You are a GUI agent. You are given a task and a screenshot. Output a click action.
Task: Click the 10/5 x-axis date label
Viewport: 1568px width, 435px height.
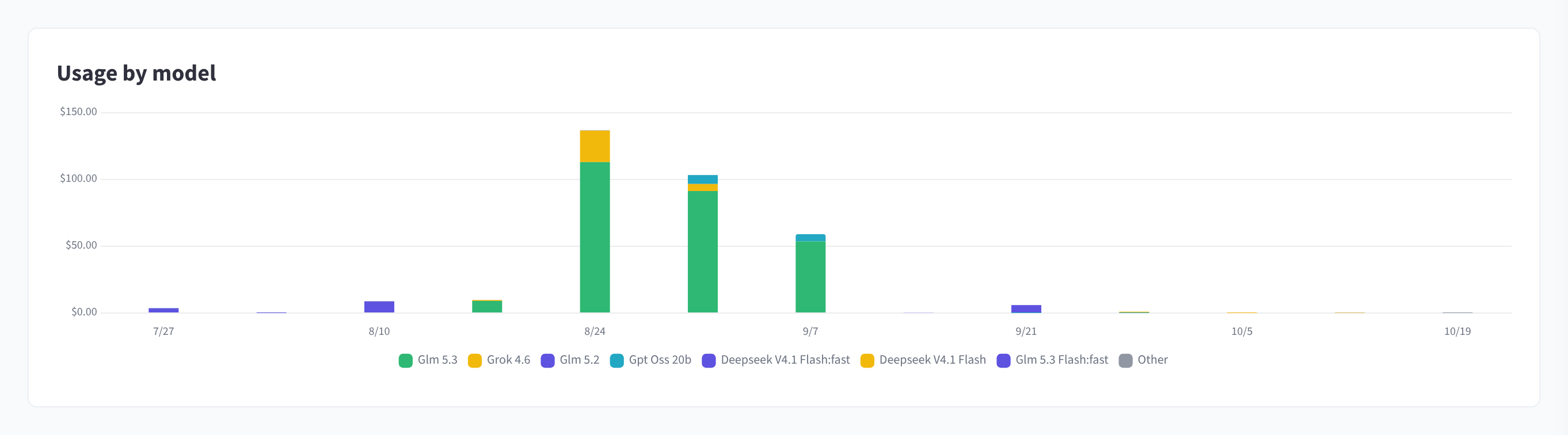click(1242, 331)
